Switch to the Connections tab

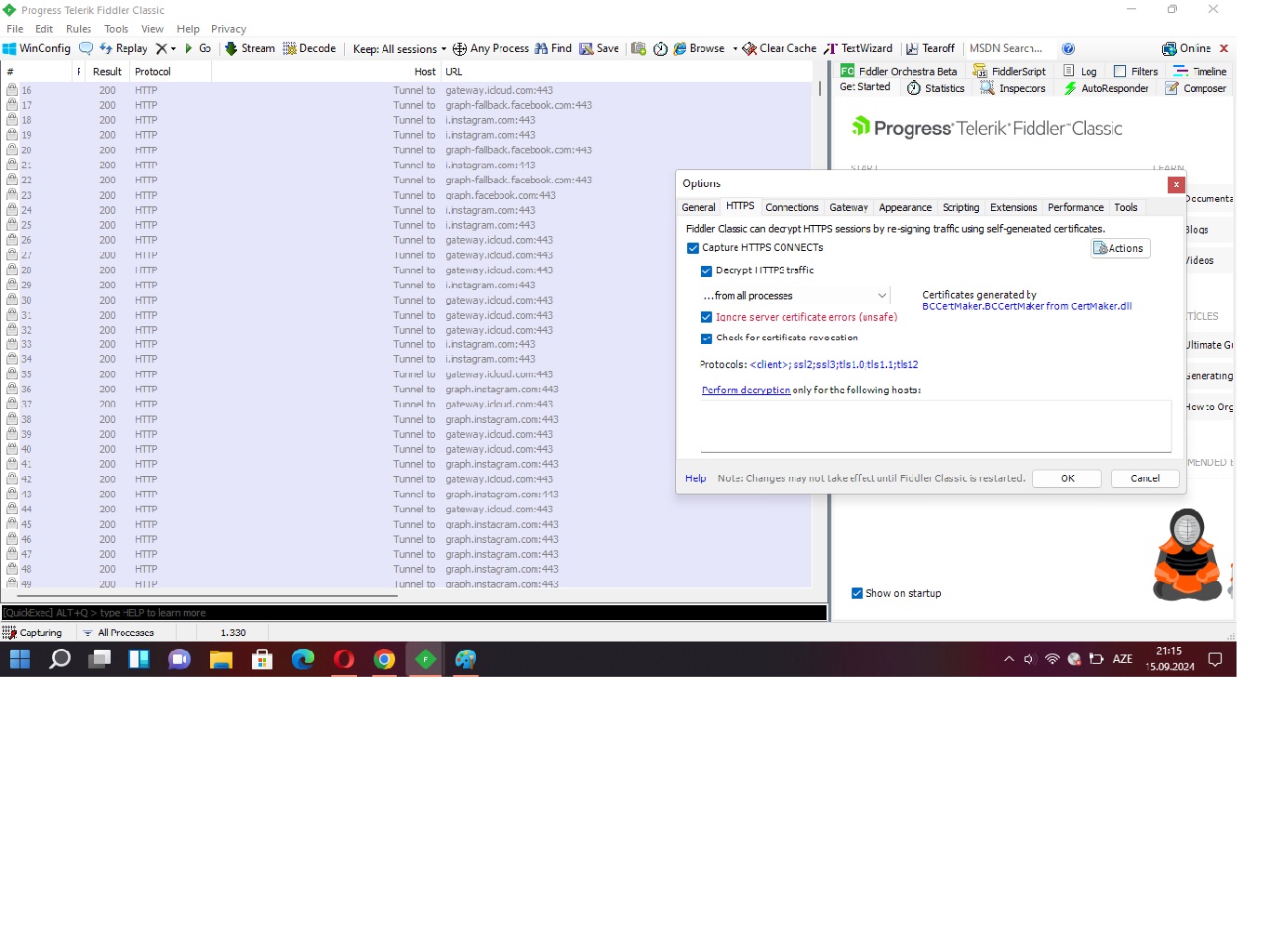click(x=791, y=207)
